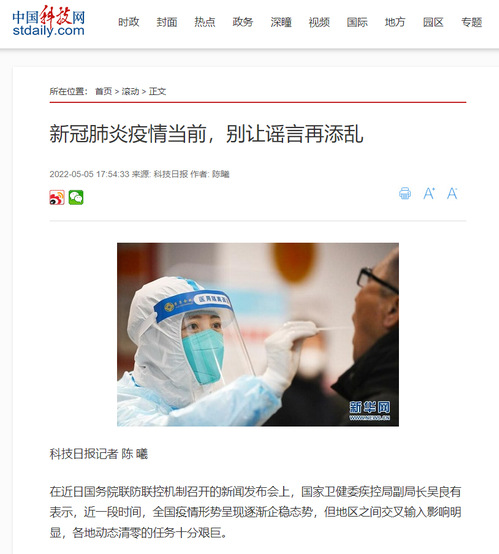Open the 封面 menu section
The height and width of the screenshot is (554, 499).
click(167, 22)
